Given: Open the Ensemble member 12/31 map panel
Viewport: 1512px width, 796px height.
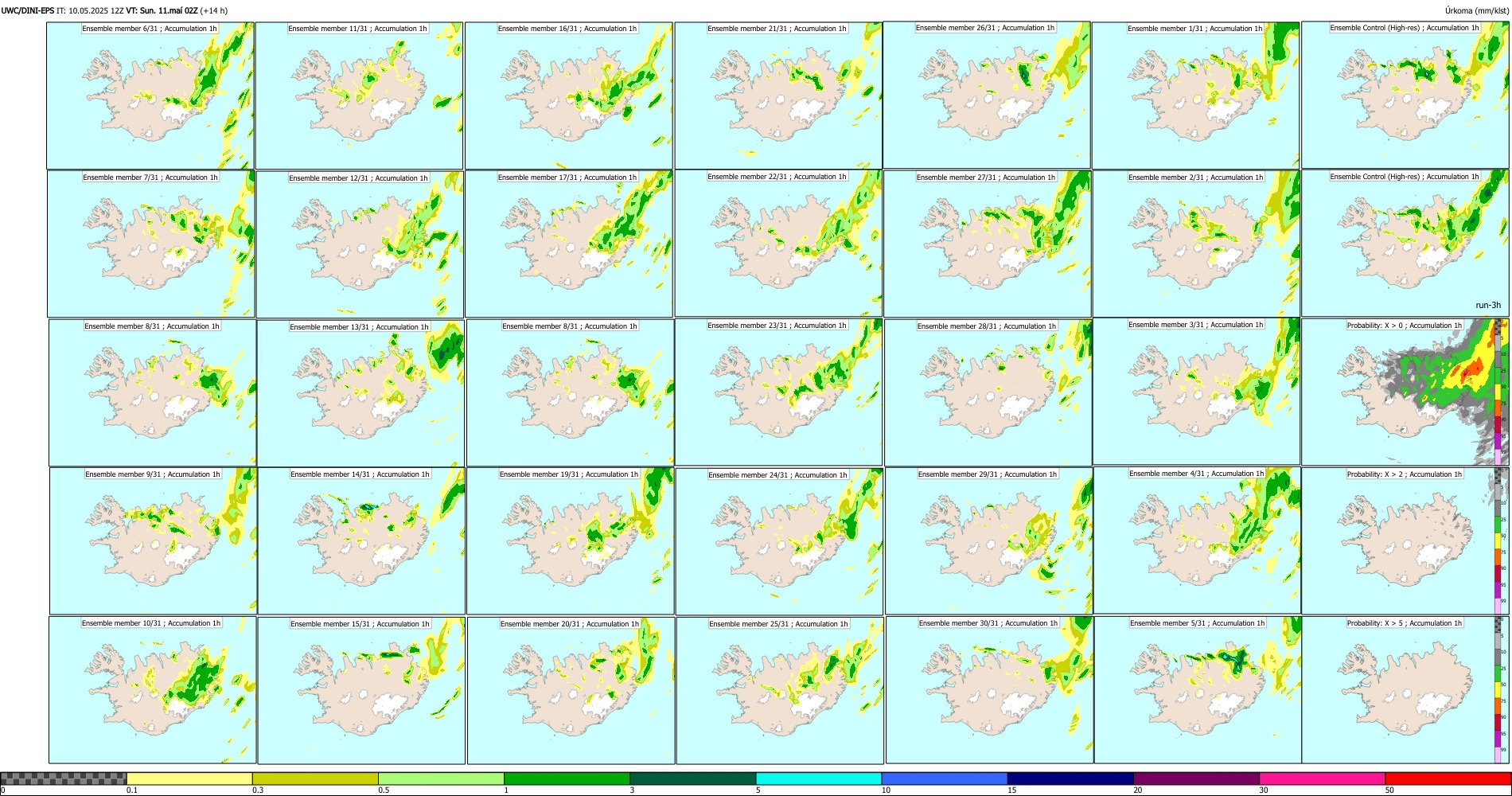Looking at the screenshot, I should (360, 244).
